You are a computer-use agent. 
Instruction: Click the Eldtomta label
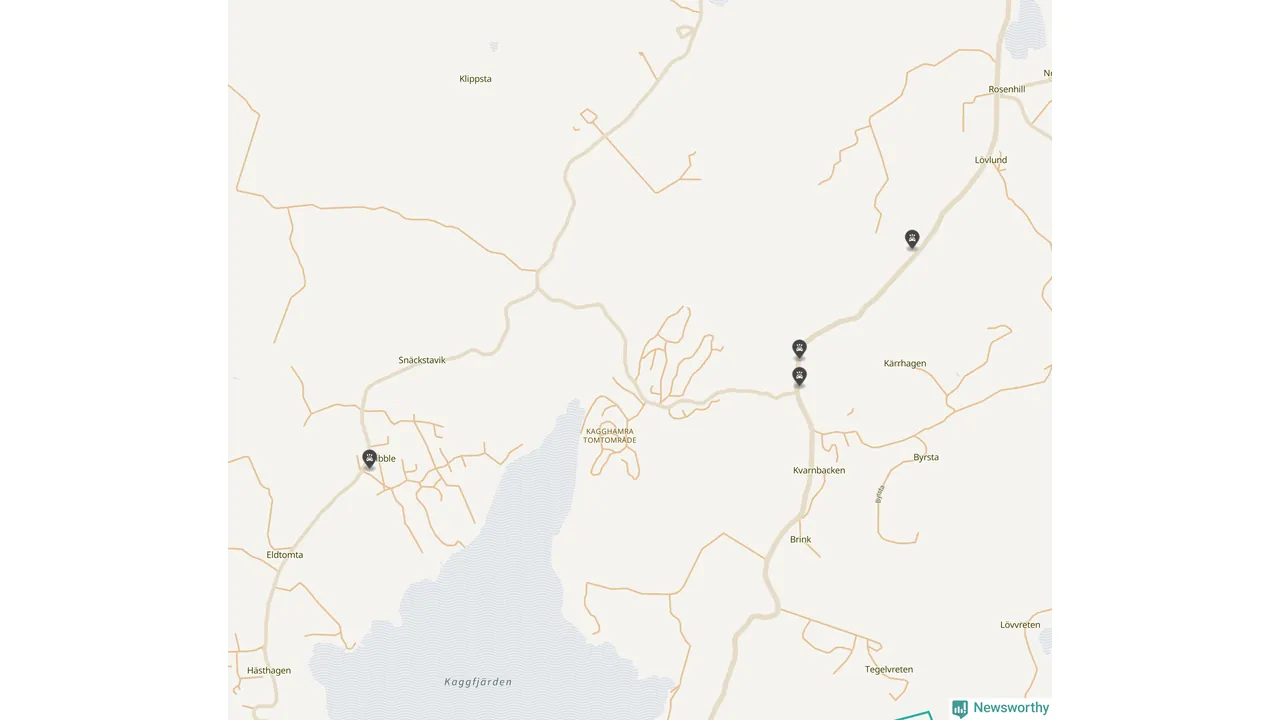pos(285,555)
